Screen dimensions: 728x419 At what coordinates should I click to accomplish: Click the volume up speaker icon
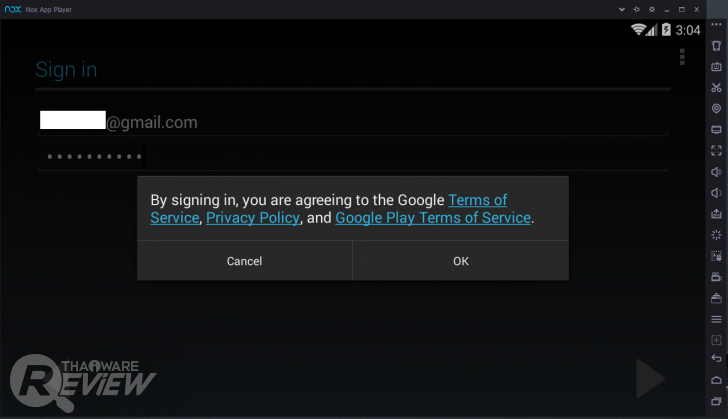tap(716, 171)
